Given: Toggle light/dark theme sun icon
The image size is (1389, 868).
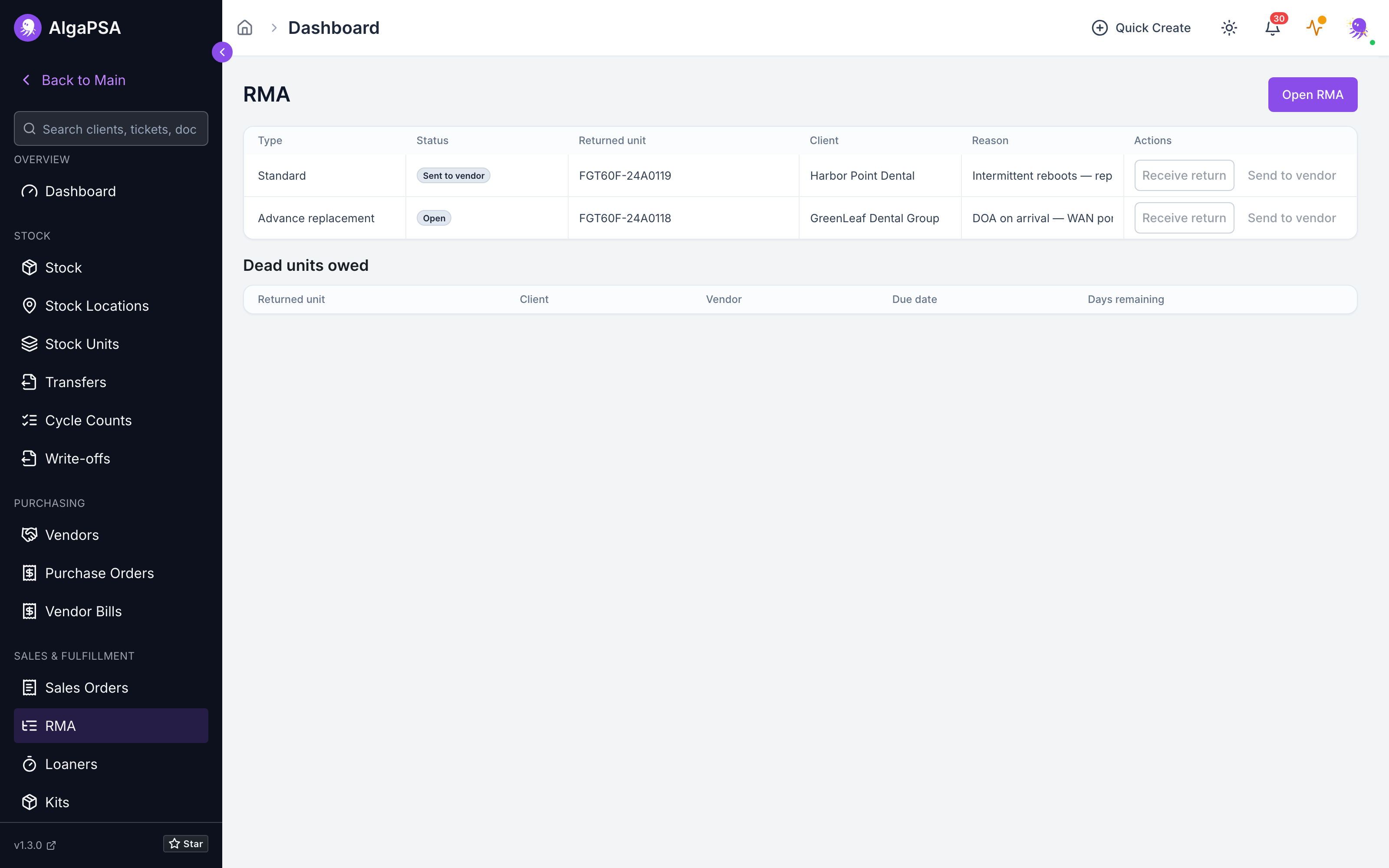Looking at the screenshot, I should point(1229,27).
